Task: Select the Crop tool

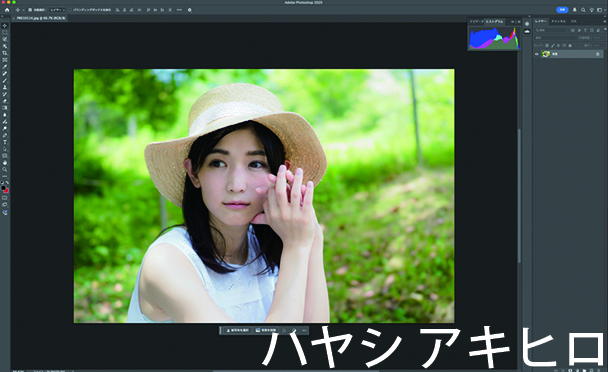Action: point(5,53)
